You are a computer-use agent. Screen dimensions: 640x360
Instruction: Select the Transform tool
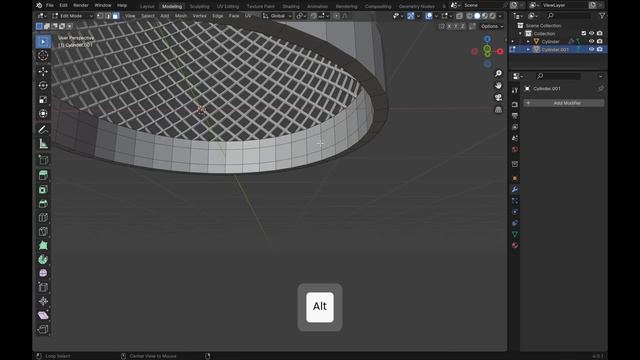(x=43, y=113)
